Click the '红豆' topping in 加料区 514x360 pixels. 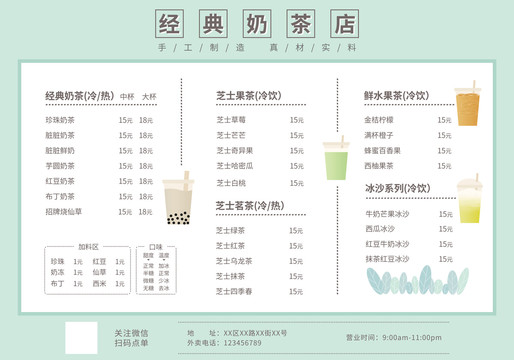point(99,261)
